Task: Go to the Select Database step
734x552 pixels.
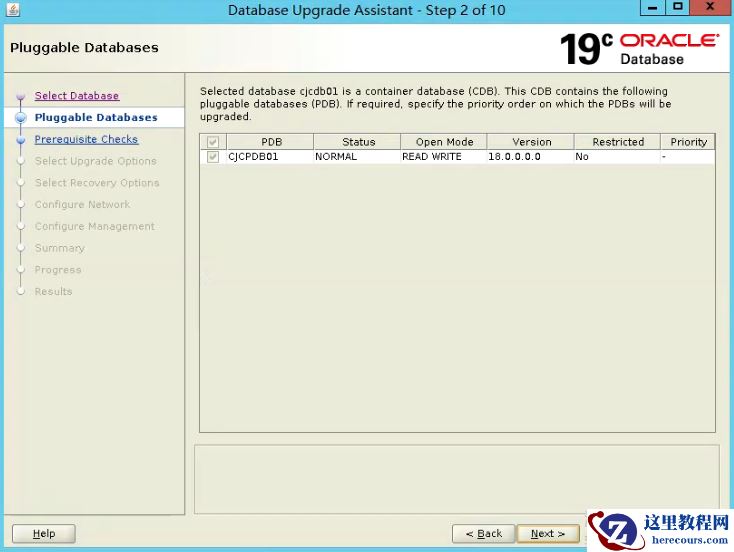Action: (77, 96)
